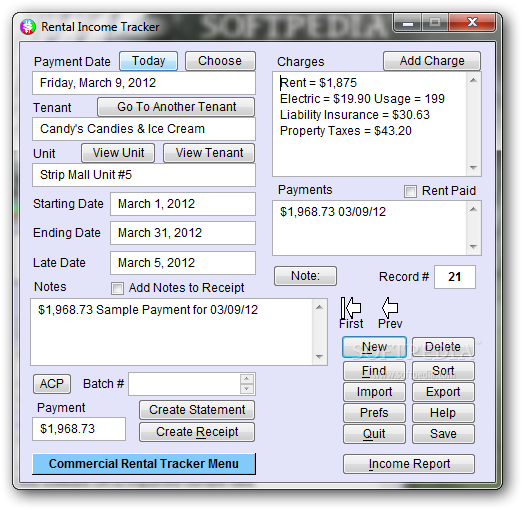Select the $1,968.73 03/09/12 payment entry

pos(333,212)
